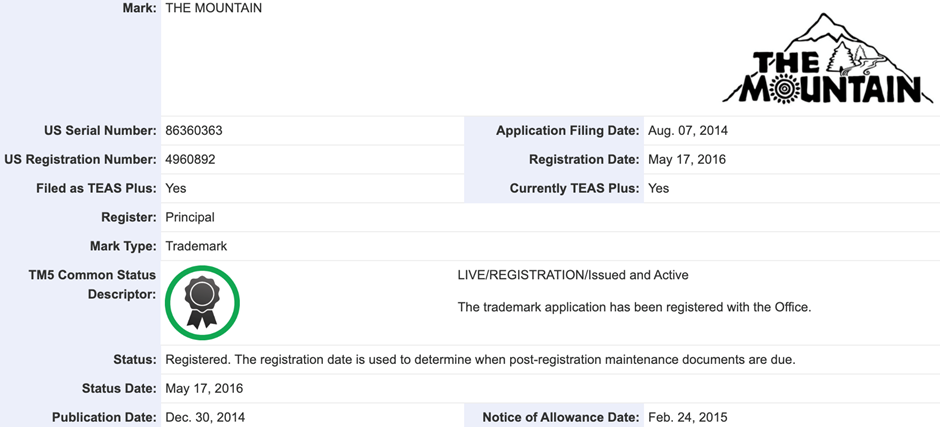
Task: Click the US Serial Number label
Action: [x=100, y=131]
